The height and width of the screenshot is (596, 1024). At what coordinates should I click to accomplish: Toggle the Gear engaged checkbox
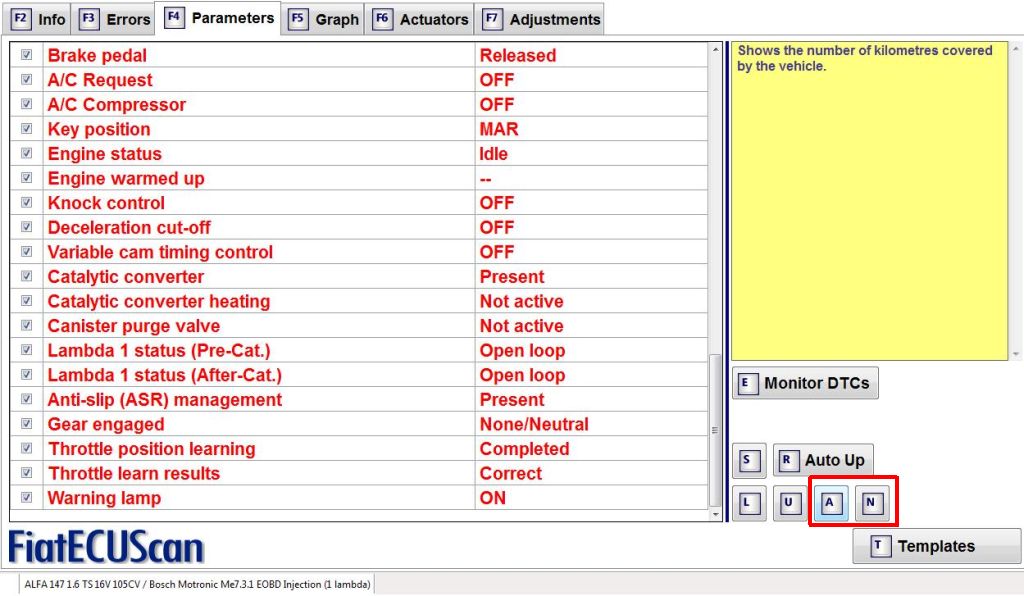point(26,424)
